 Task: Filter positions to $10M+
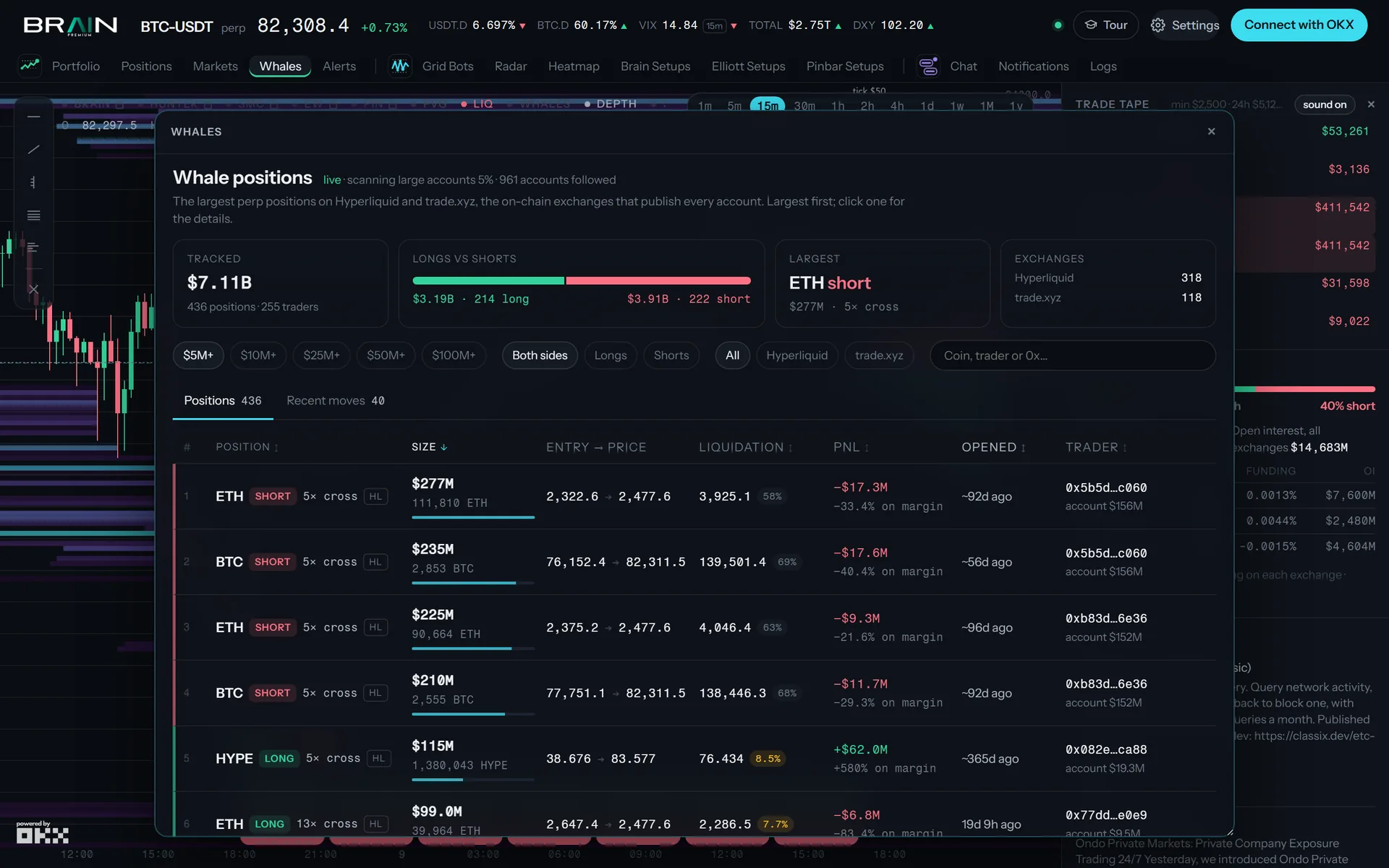(x=258, y=355)
